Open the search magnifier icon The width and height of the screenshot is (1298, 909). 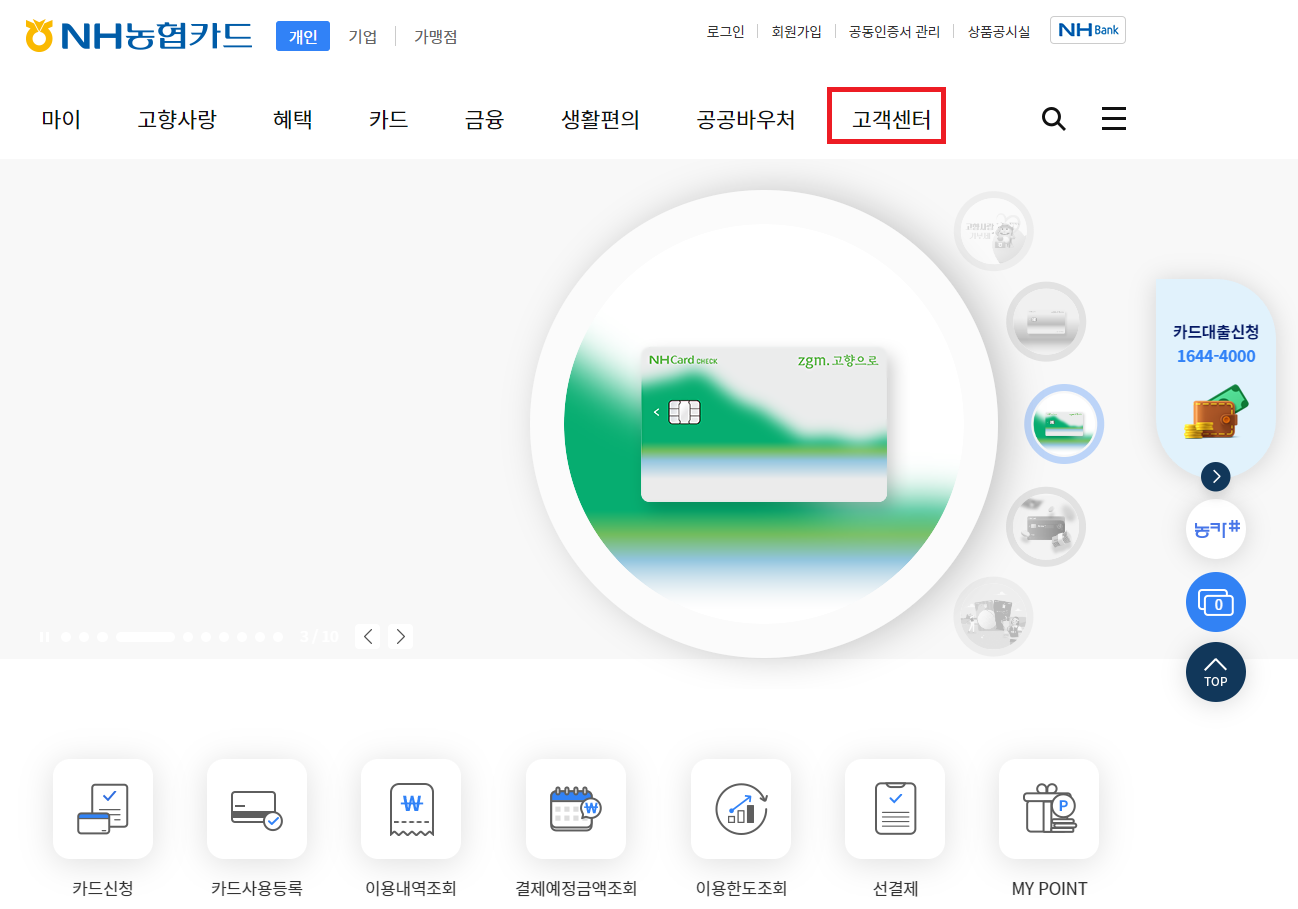click(1053, 120)
